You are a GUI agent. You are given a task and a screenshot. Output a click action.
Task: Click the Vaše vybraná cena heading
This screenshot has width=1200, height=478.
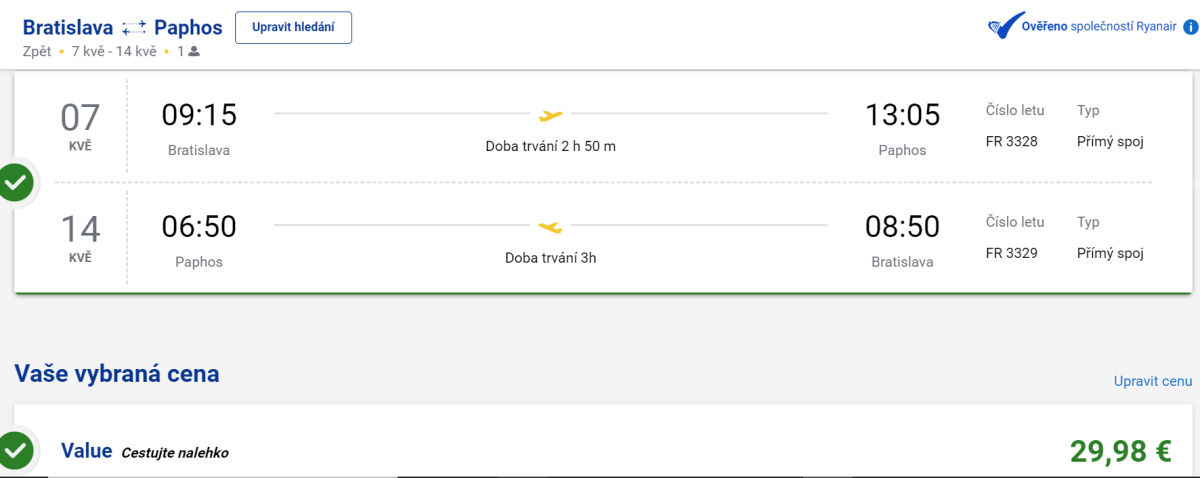(x=117, y=374)
